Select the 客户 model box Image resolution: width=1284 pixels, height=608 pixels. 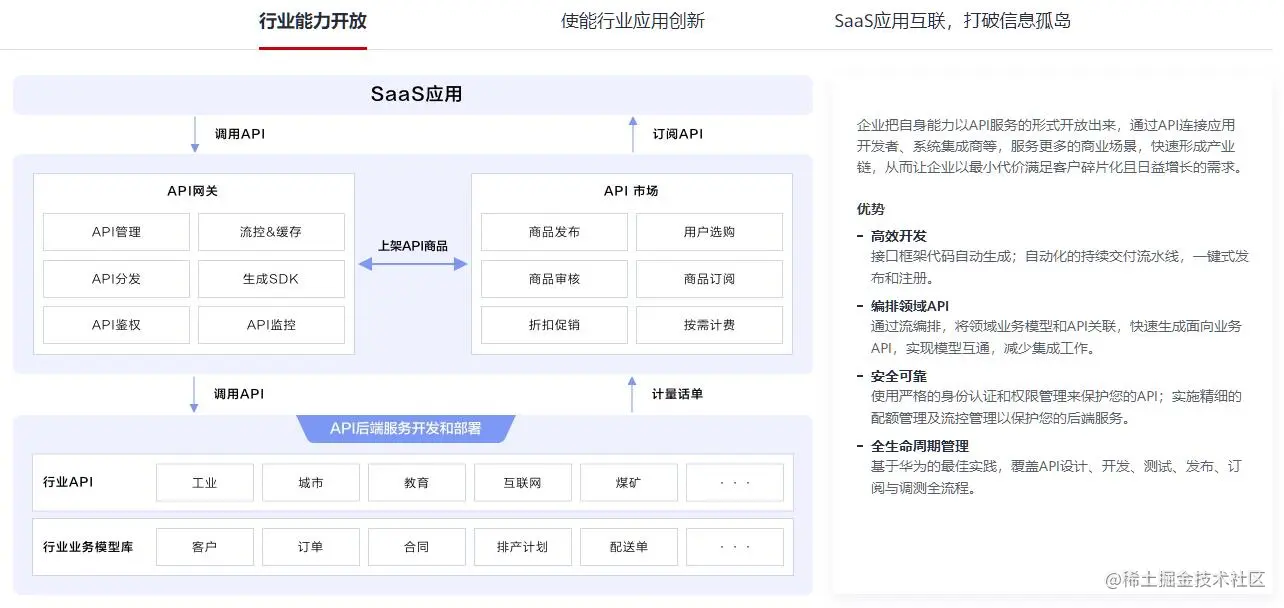tap(205, 547)
